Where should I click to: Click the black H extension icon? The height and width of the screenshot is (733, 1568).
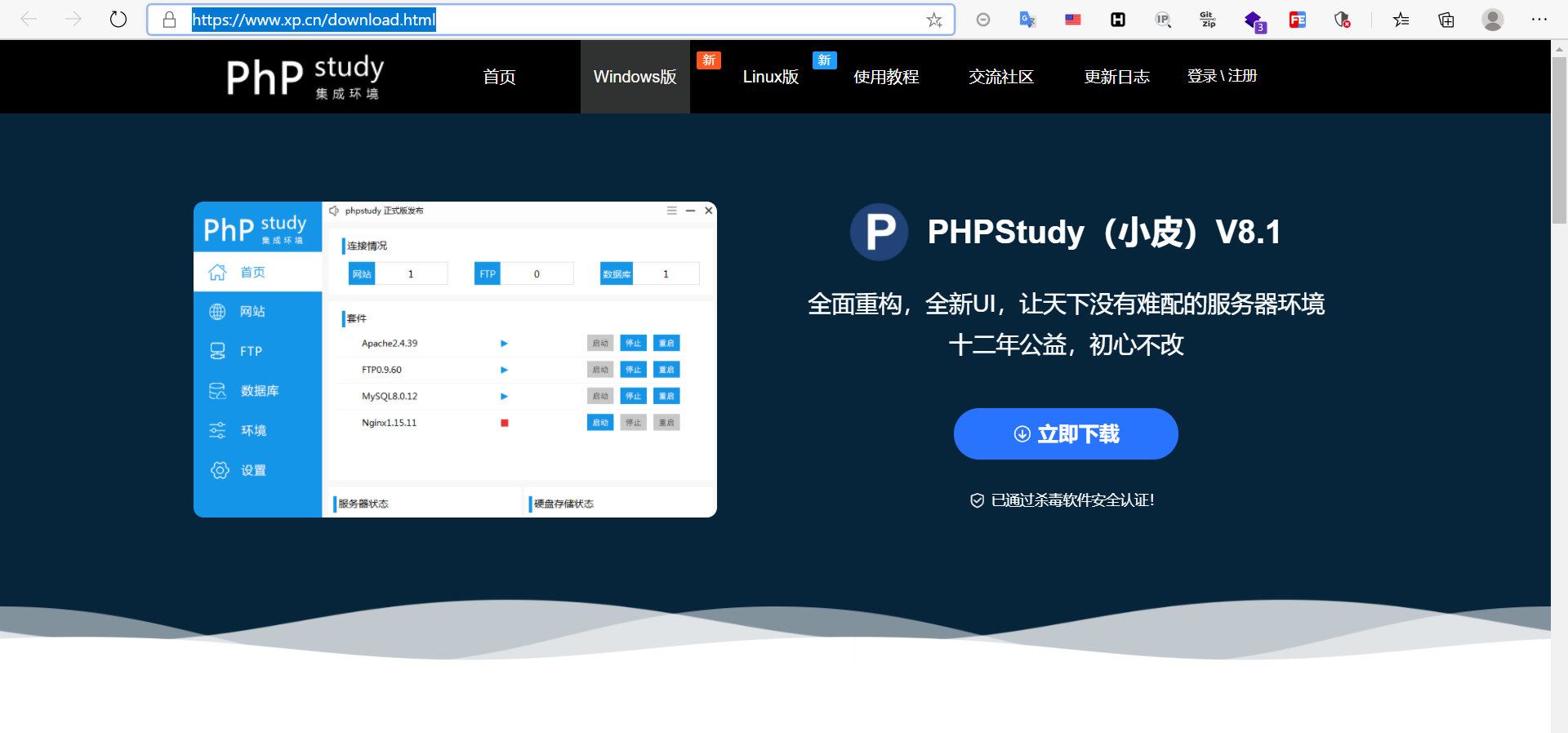(1118, 20)
